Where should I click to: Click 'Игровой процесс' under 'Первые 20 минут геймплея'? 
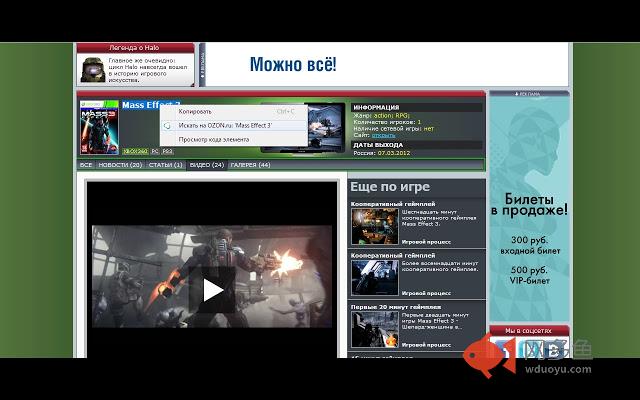[426, 345]
